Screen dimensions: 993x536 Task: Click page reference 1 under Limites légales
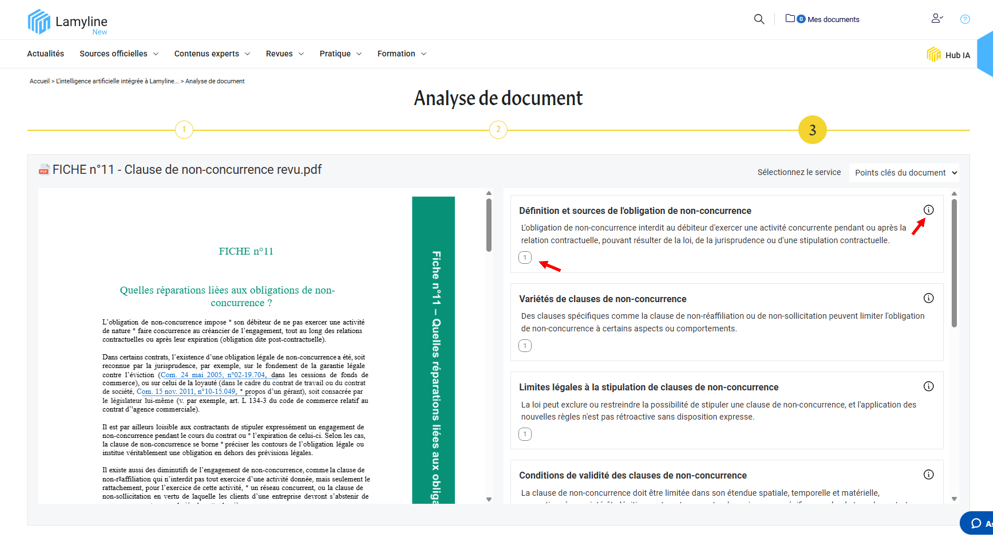pos(525,434)
